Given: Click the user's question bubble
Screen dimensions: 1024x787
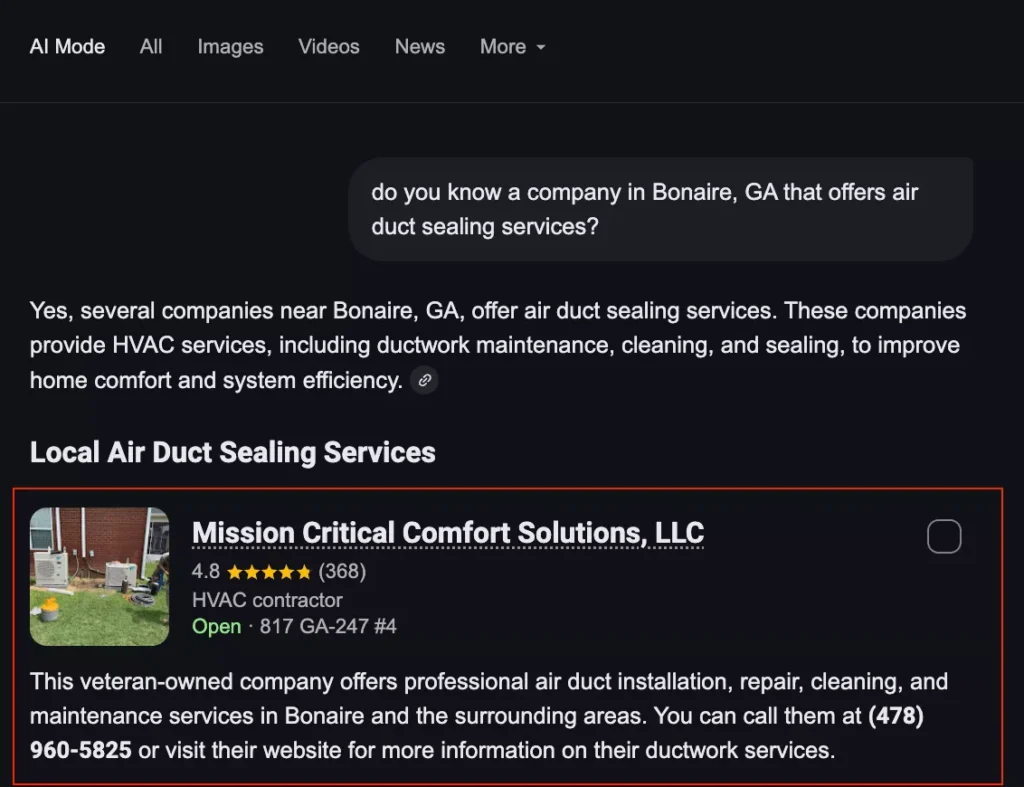Looking at the screenshot, I should pos(660,209).
